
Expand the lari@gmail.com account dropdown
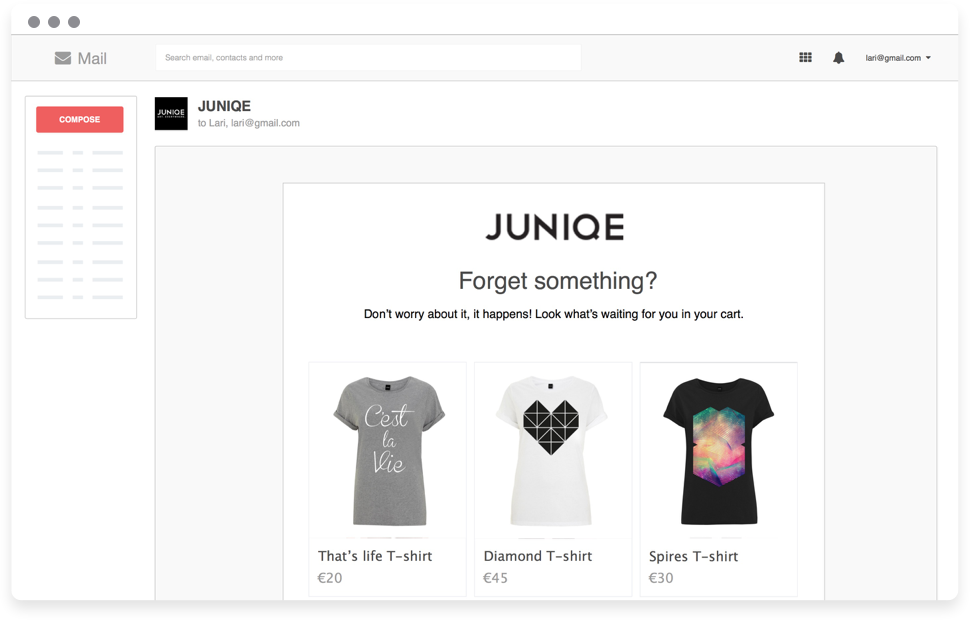pos(898,58)
